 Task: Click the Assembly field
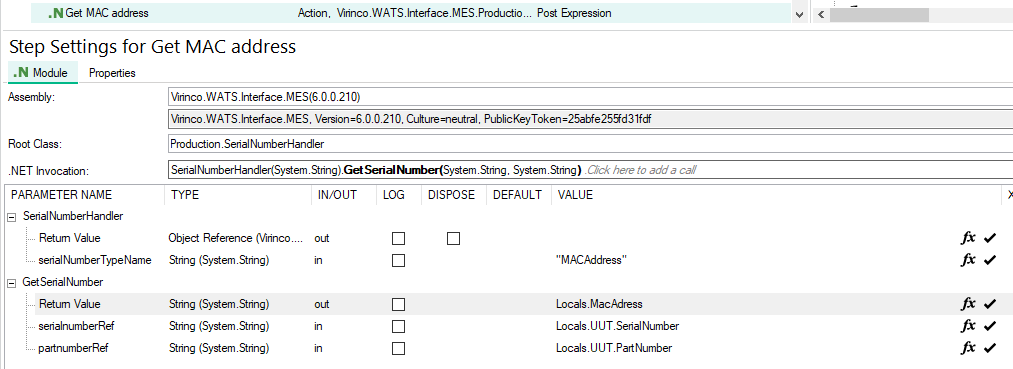pos(590,98)
